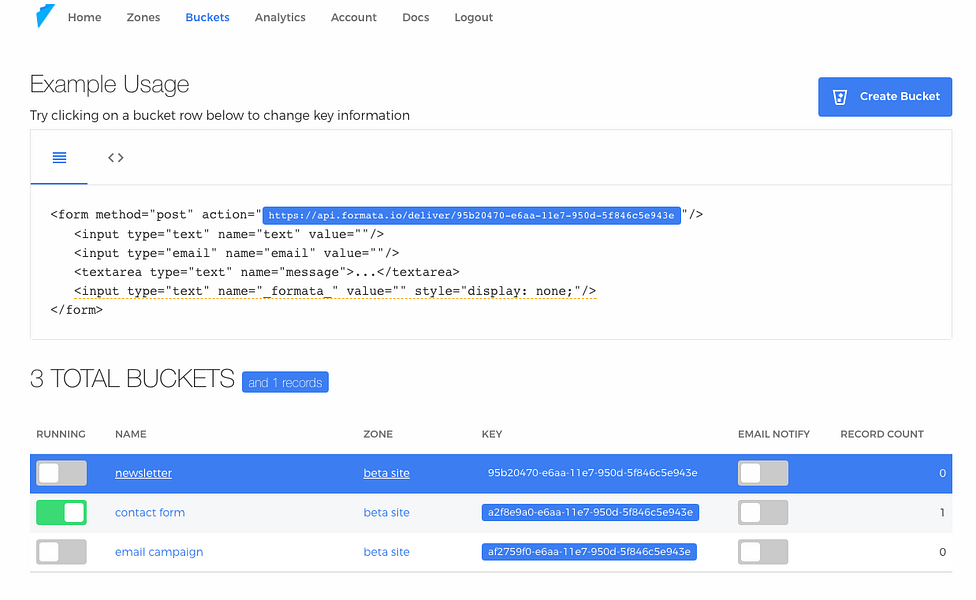Switch to the list view tab icon
Screen dimensions: 976x600
(59, 157)
